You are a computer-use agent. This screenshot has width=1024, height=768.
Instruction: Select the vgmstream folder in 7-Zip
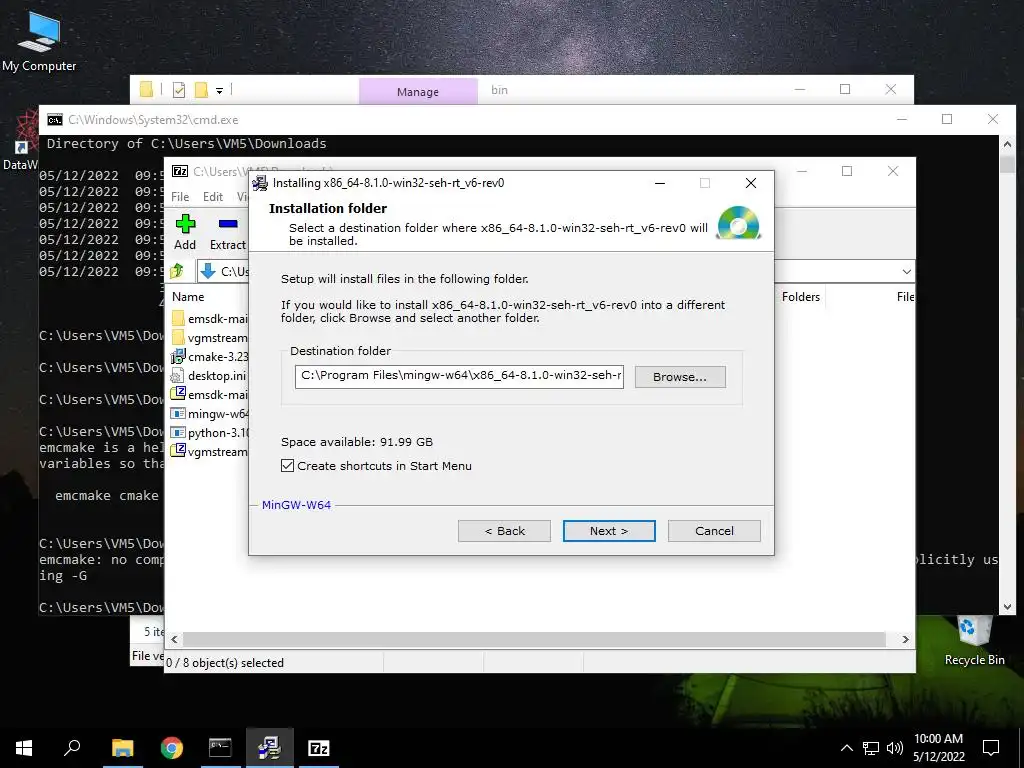click(x=209, y=338)
